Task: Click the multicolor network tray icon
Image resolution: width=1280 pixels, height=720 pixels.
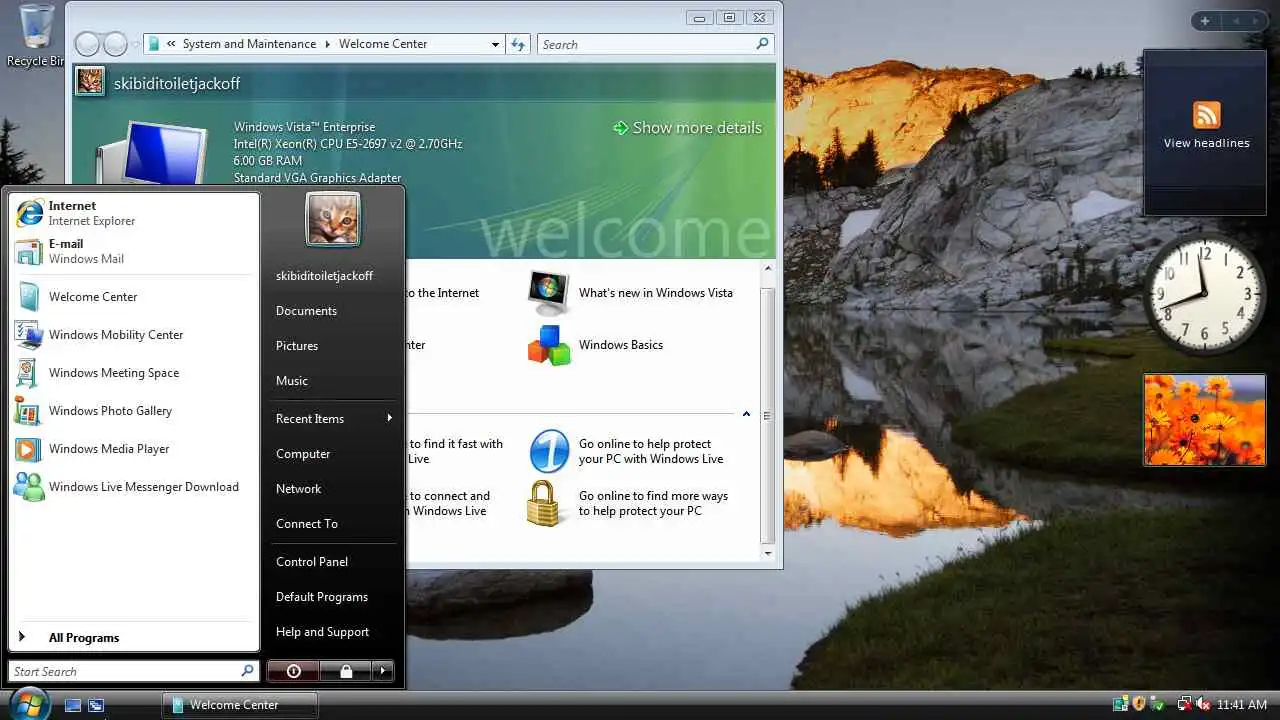Action: point(1120,704)
